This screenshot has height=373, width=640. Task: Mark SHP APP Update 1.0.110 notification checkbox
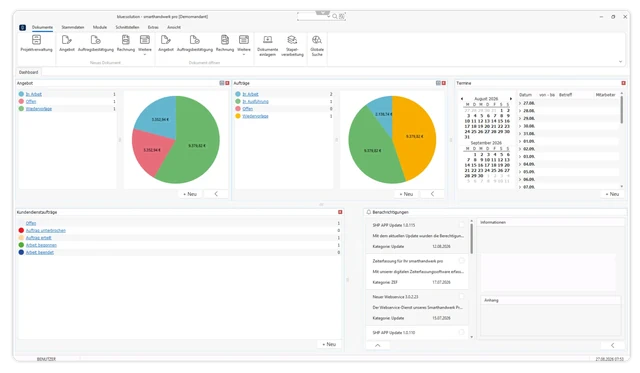click(x=462, y=332)
